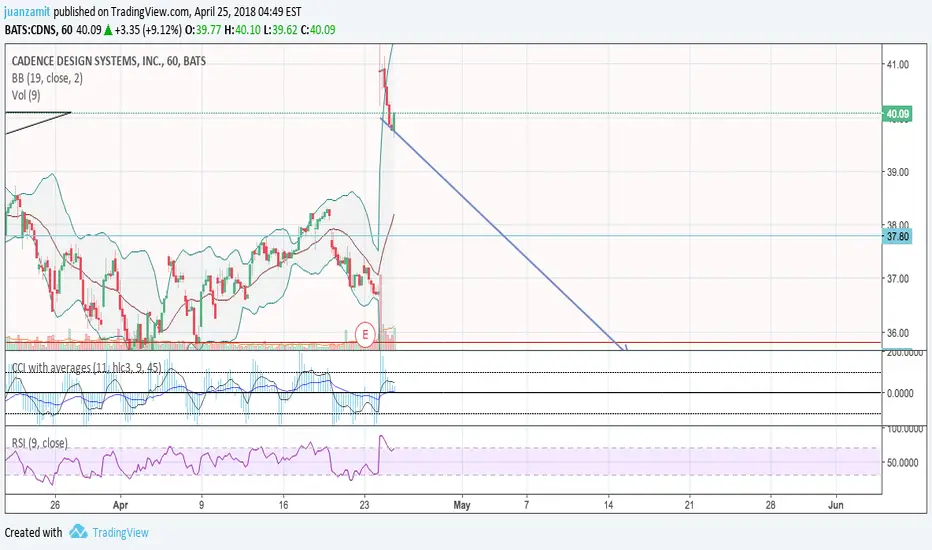This screenshot has width=932, height=550.
Task: Click the 37.80 price level tag
Action: tap(898, 237)
